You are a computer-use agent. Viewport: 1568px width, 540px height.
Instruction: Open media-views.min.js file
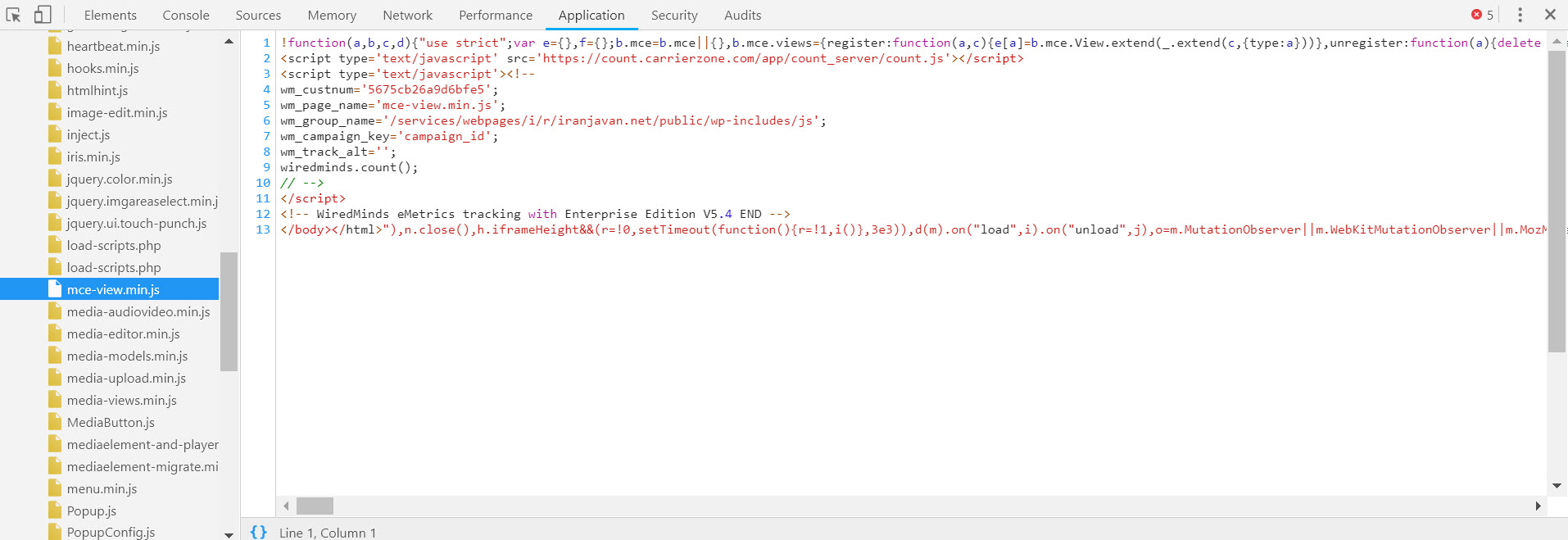point(122,400)
